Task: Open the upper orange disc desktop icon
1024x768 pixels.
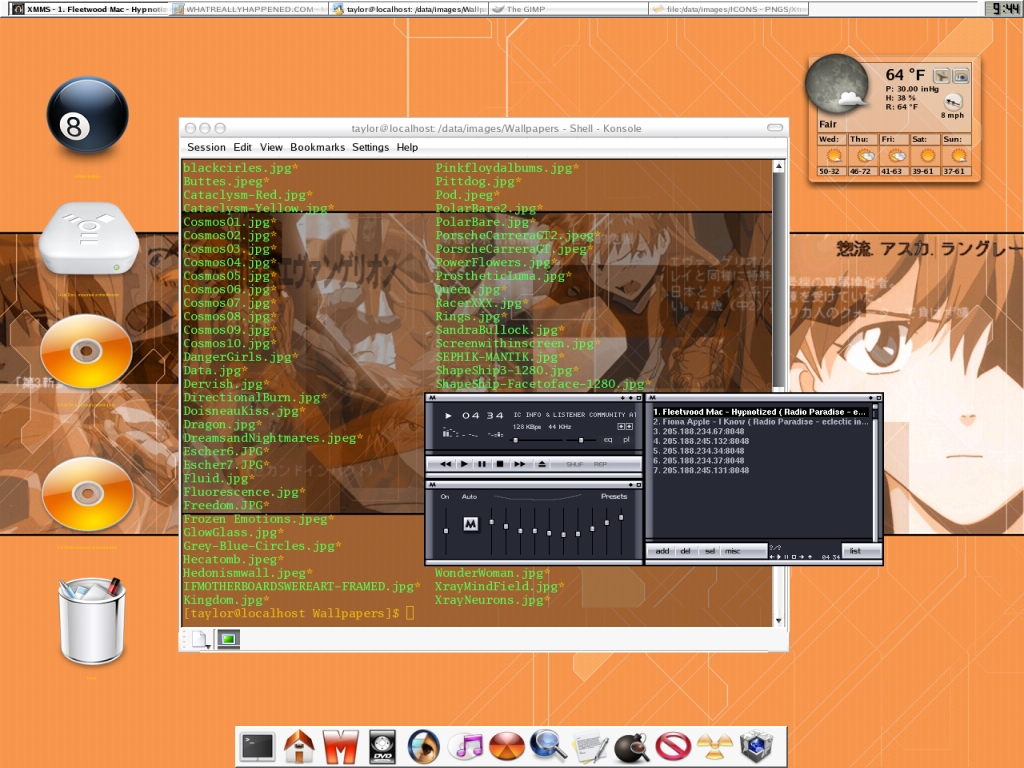Action: (x=86, y=351)
